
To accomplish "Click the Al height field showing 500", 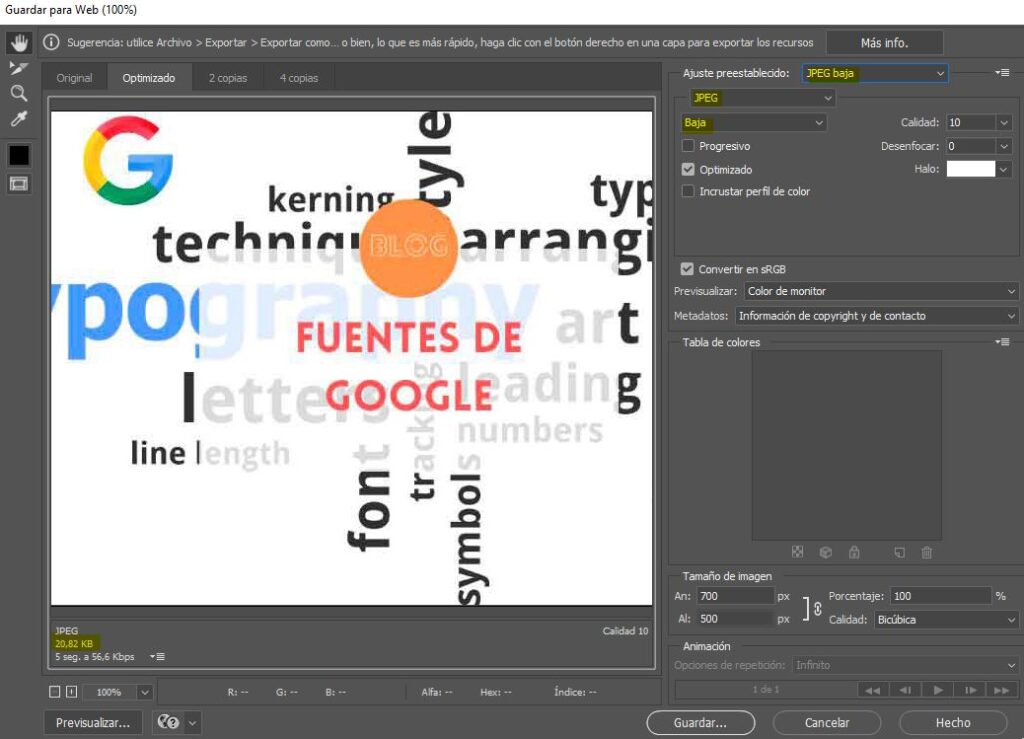I will coord(735,619).
